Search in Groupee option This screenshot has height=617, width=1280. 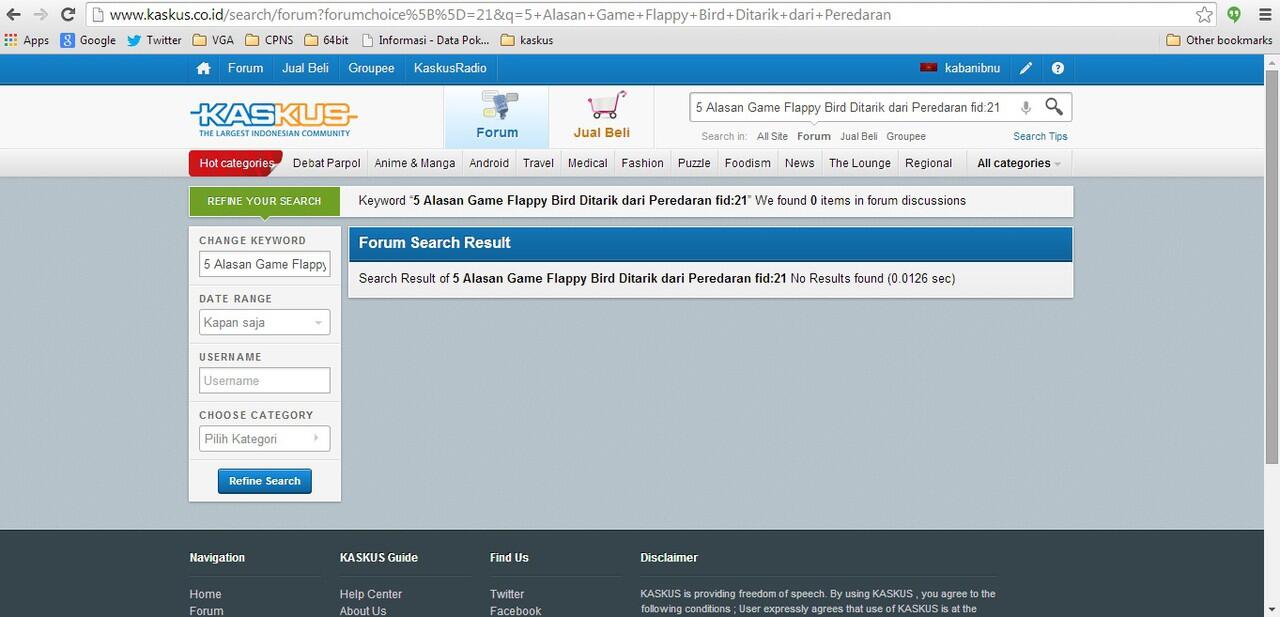point(906,136)
